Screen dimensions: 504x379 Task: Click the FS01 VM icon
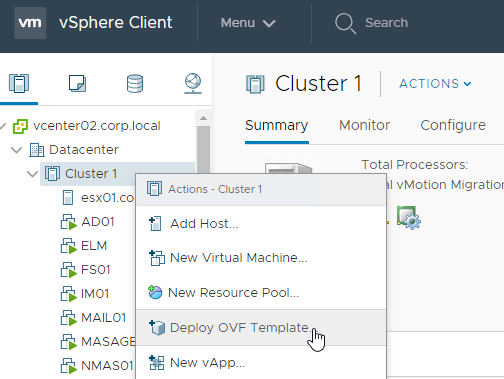click(69, 270)
